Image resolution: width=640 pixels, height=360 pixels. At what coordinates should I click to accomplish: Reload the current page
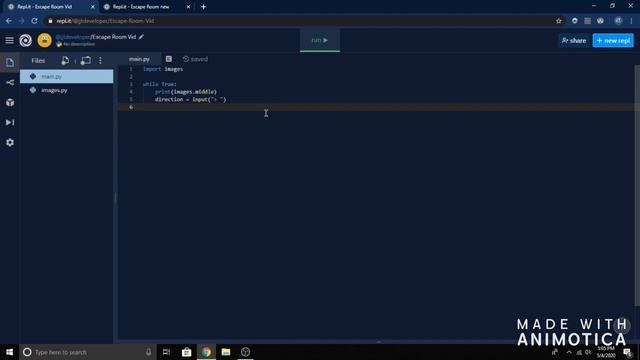pos(34,21)
